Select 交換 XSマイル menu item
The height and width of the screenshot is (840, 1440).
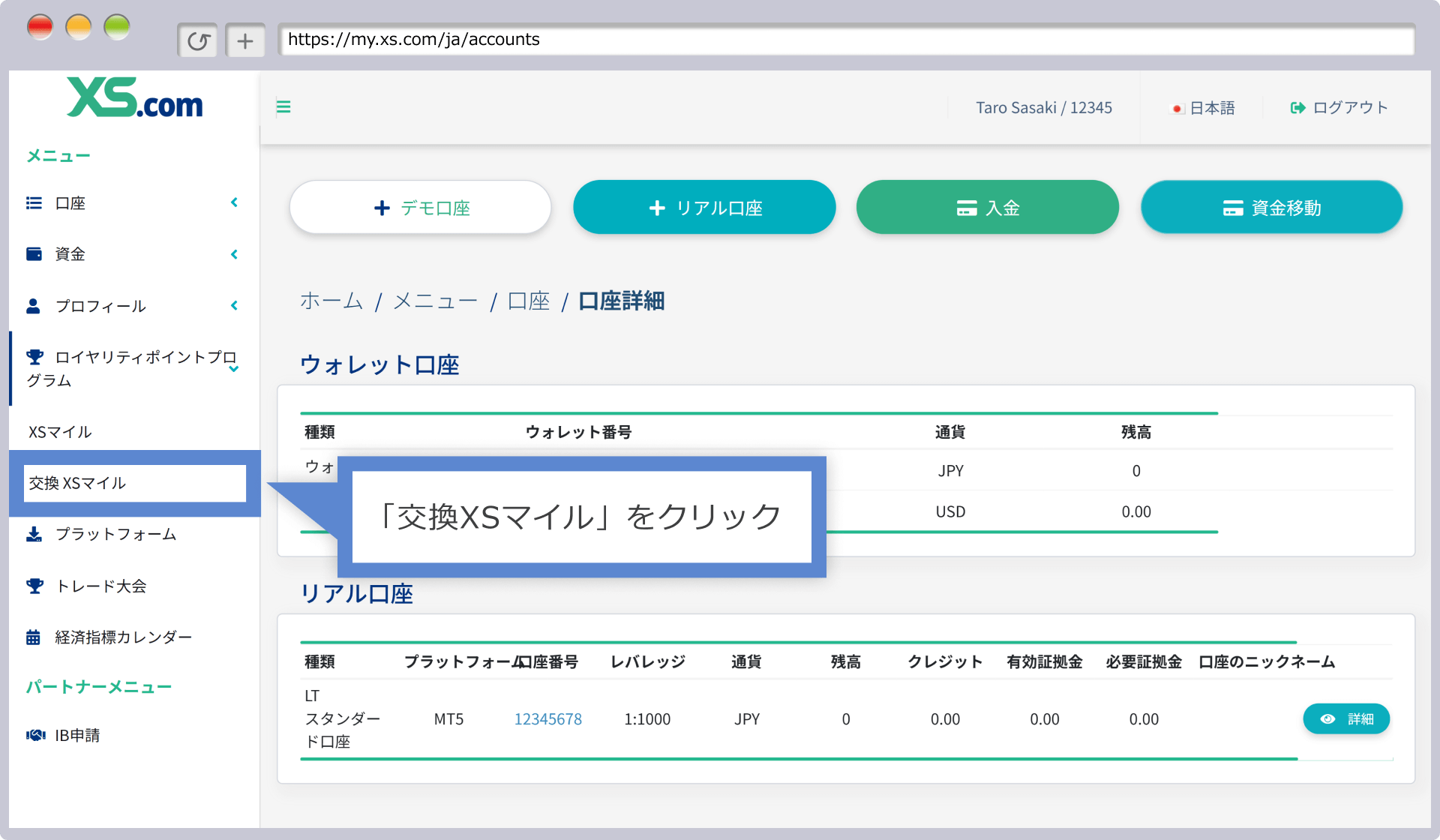click(135, 483)
